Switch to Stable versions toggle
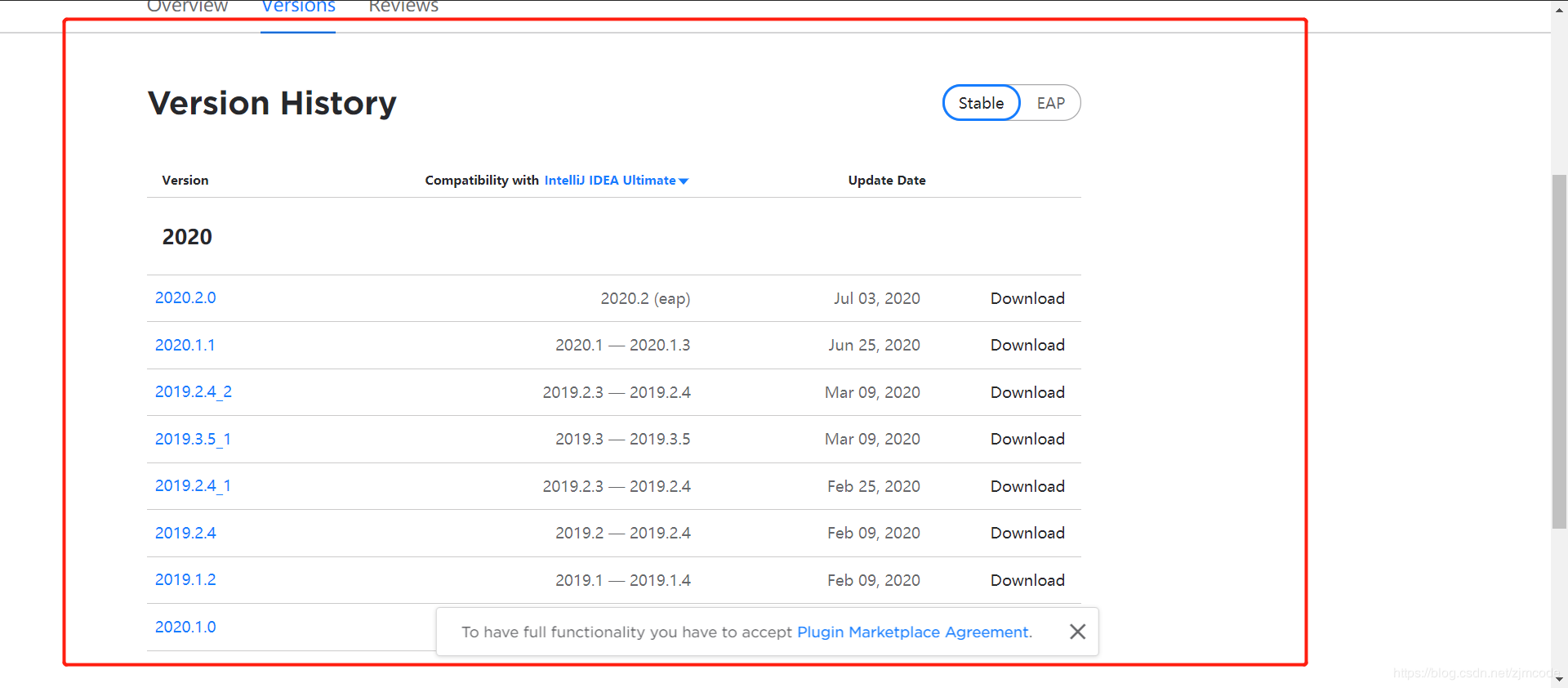The image size is (1568, 688). [x=981, y=103]
